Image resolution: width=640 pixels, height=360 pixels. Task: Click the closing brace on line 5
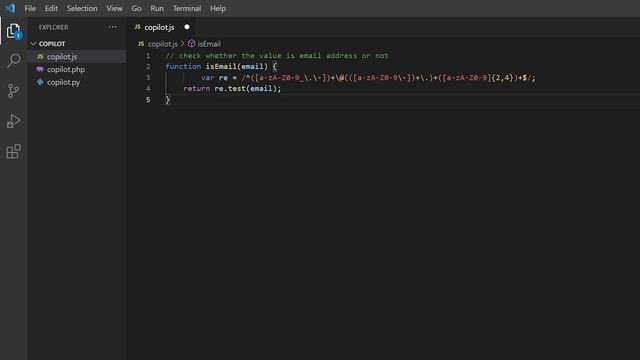click(167, 100)
